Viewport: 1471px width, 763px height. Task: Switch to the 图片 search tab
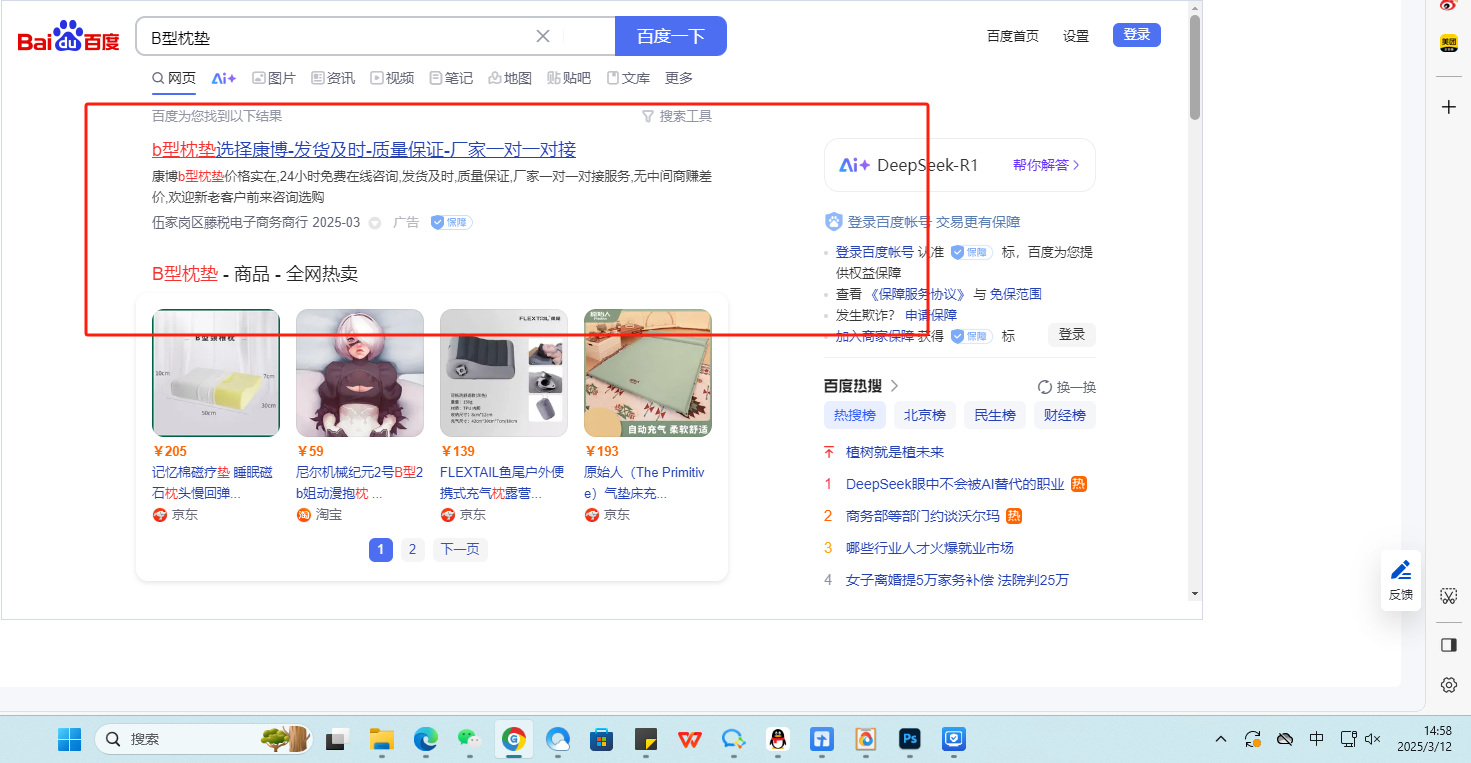point(273,78)
